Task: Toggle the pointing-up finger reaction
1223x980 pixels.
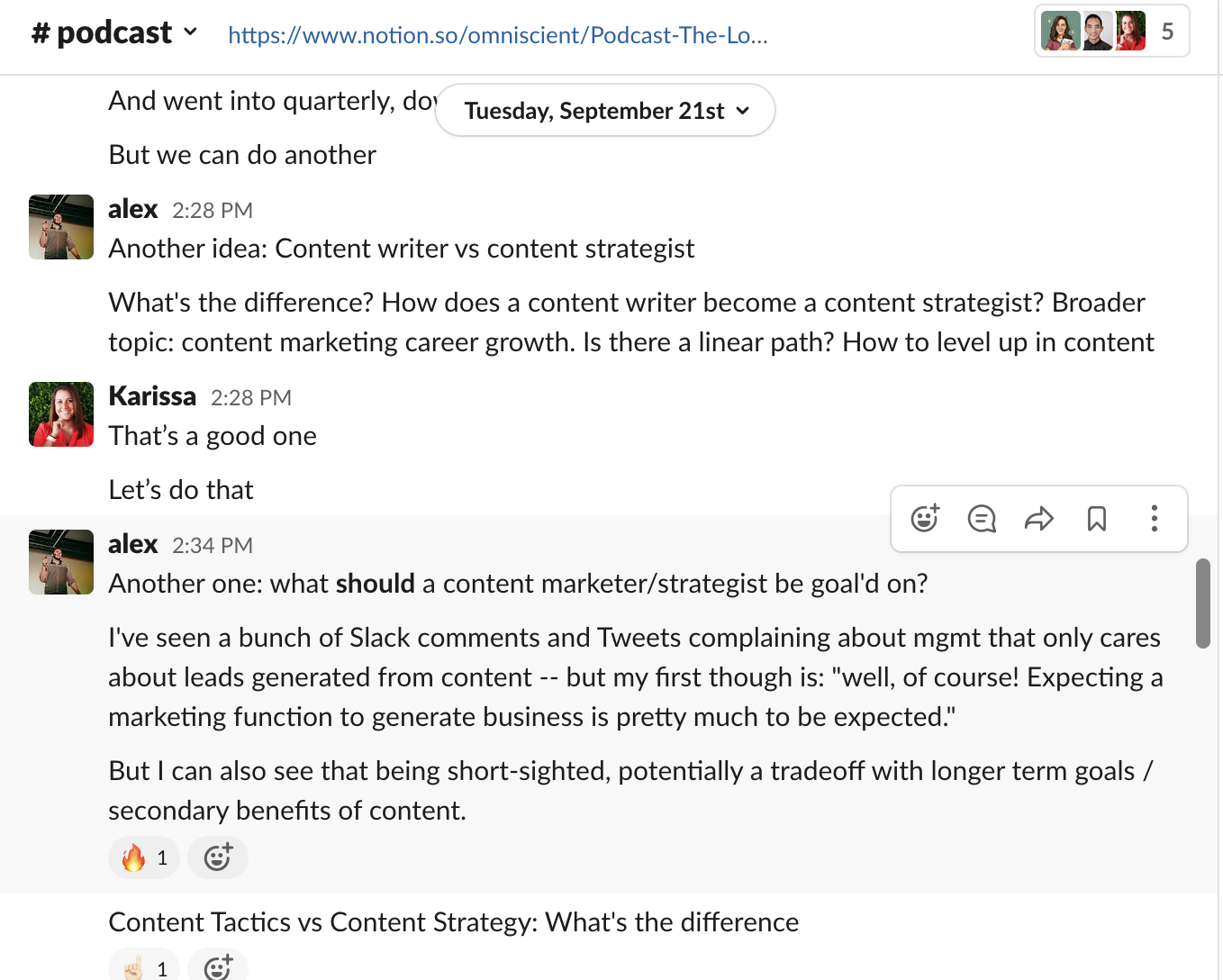Action: [x=144, y=968]
